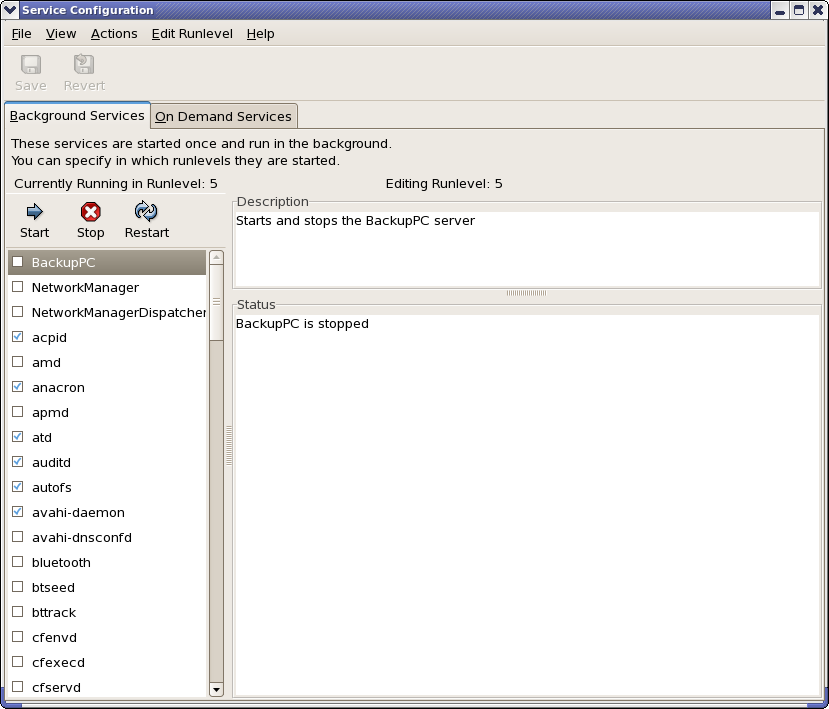The height and width of the screenshot is (709, 829).
Task: Enable the cfenvd checkbox
Action: tap(17, 637)
